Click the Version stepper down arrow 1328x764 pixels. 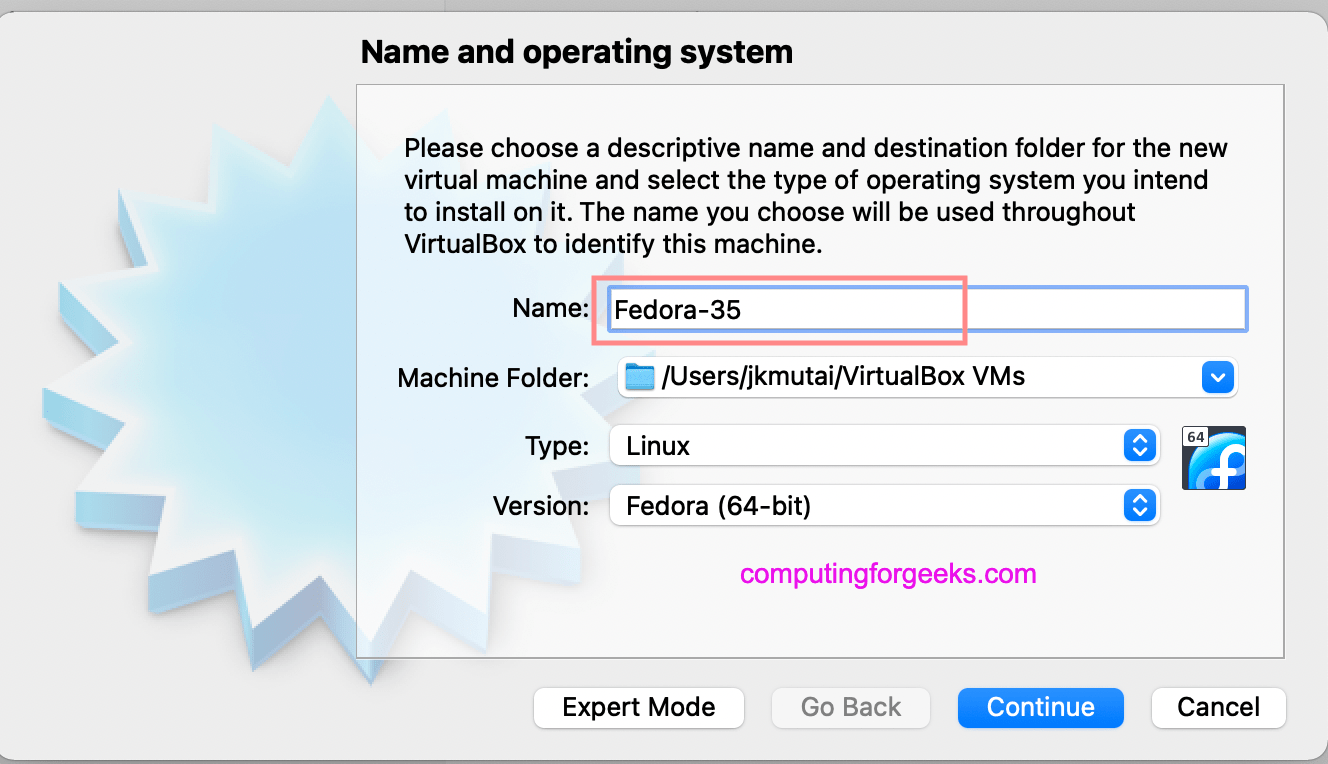1139,510
